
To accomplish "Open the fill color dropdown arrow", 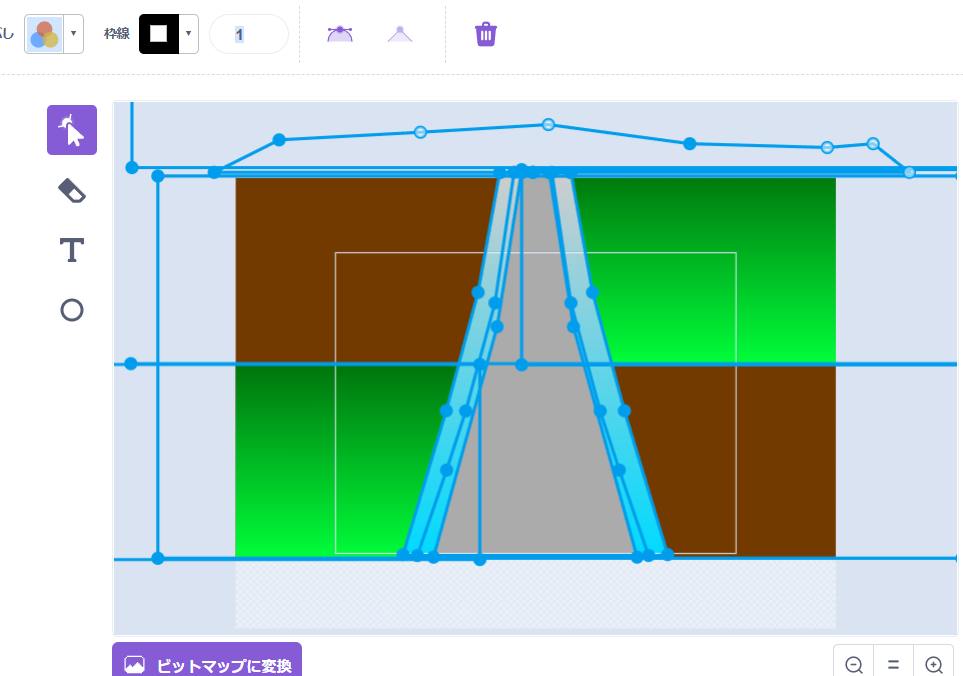I will click(x=74, y=34).
